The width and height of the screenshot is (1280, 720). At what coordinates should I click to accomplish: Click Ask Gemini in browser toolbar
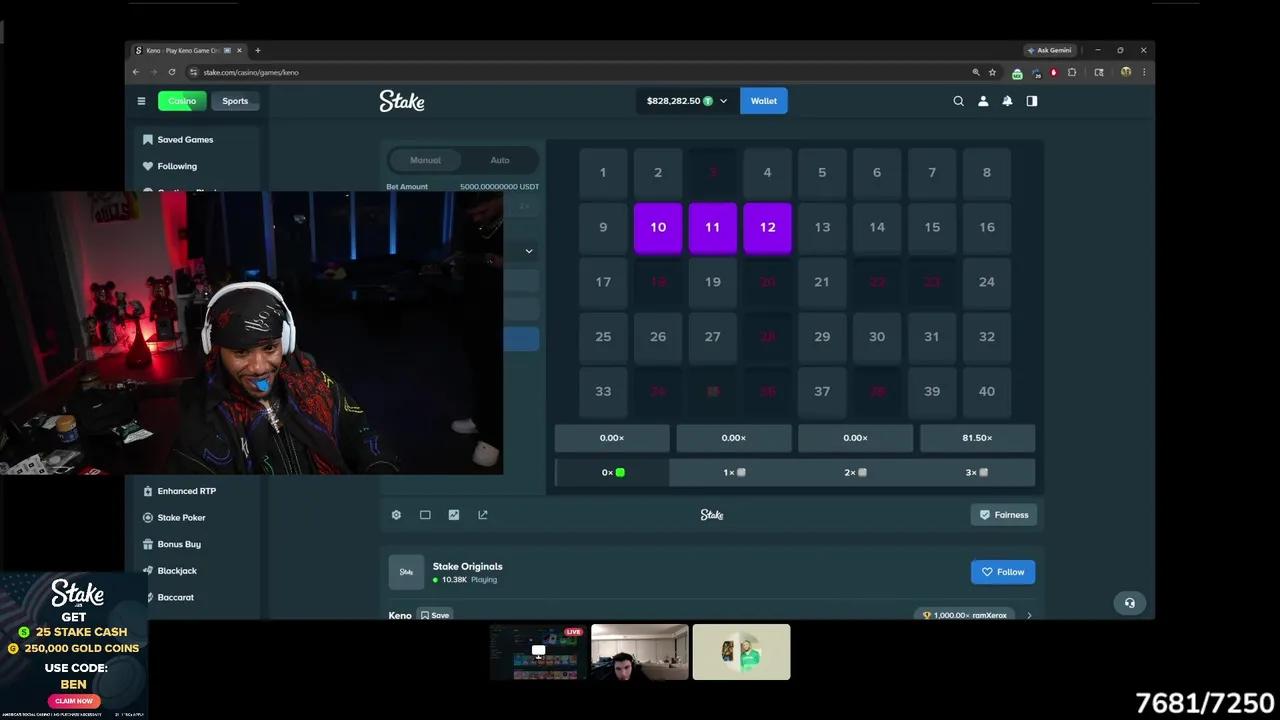click(x=1049, y=50)
